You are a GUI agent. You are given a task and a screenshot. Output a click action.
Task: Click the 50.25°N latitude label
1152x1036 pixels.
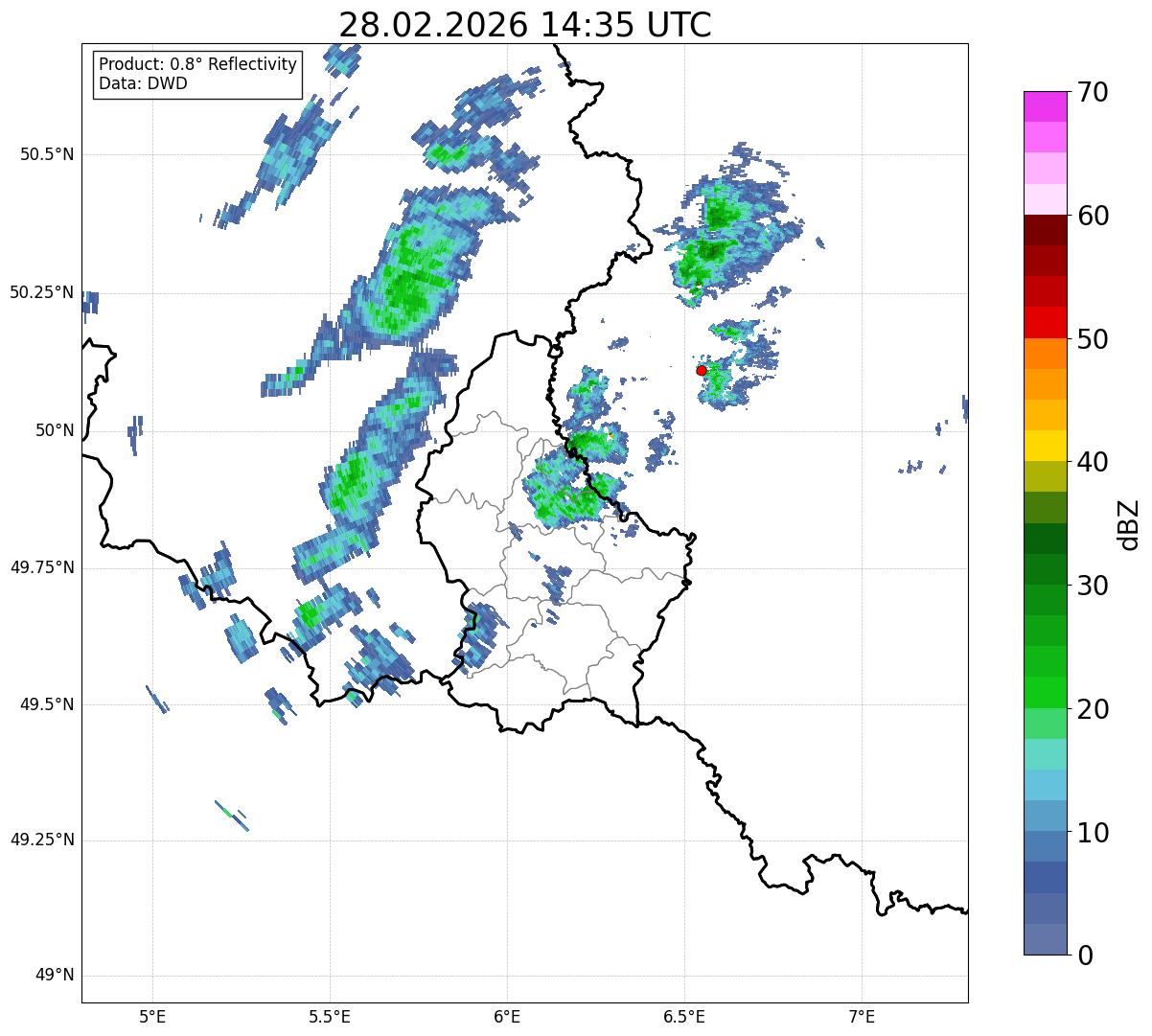point(42,292)
